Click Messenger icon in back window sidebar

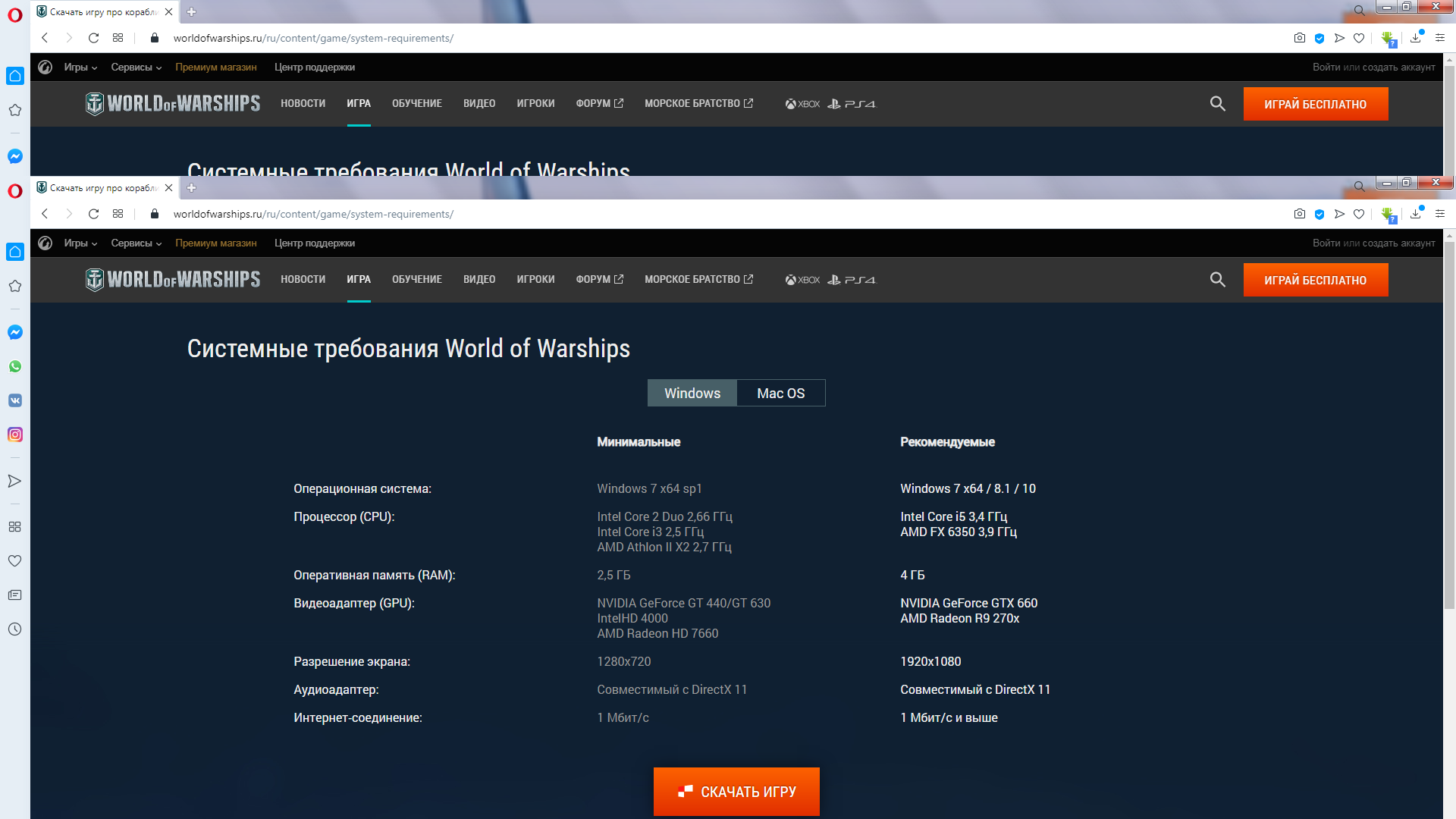click(x=15, y=156)
